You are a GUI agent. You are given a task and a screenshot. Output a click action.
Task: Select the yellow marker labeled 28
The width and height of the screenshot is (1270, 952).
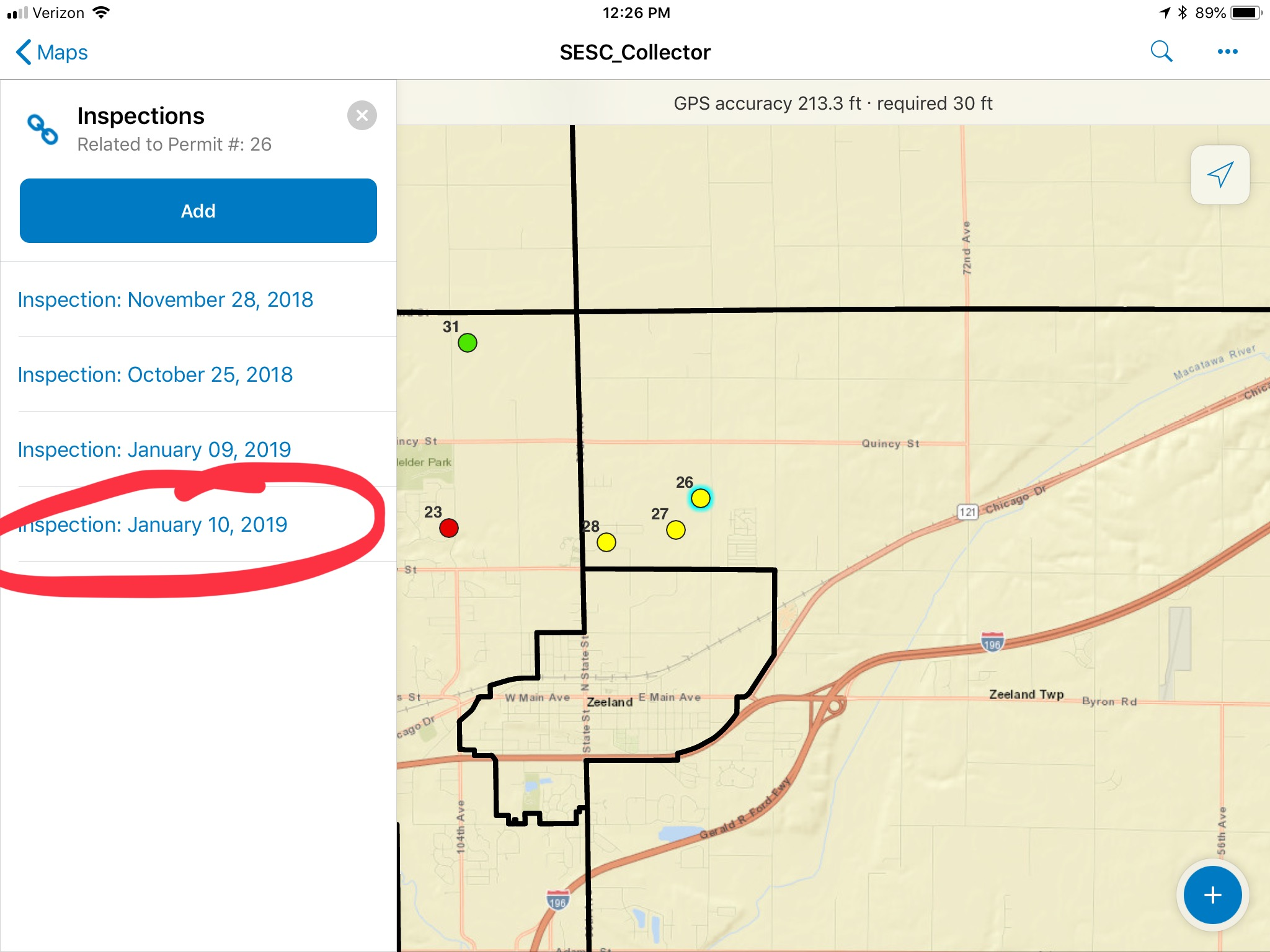pos(606,542)
